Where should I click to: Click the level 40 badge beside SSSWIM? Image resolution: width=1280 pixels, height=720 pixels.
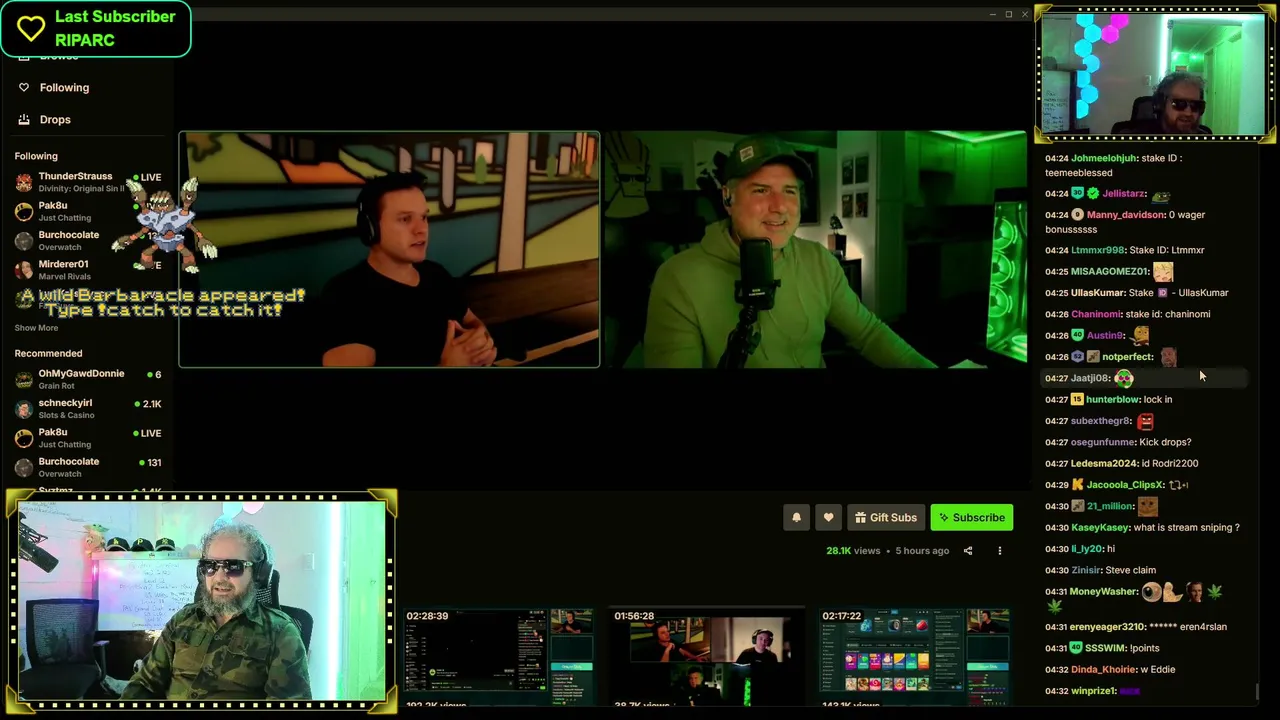[x=1078, y=648]
